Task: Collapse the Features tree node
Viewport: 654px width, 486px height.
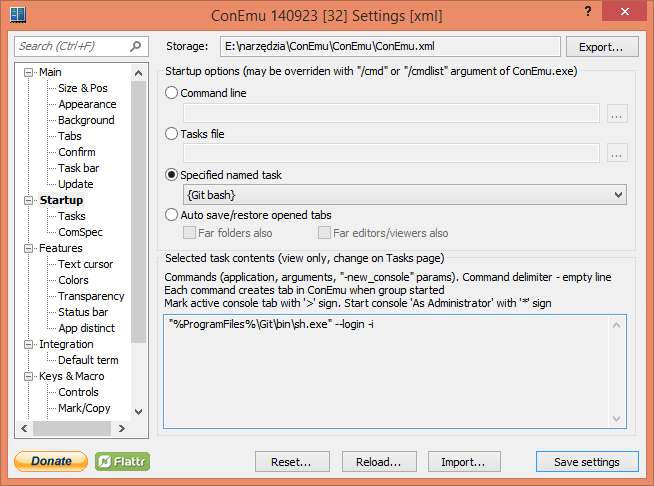Action: coord(28,248)
